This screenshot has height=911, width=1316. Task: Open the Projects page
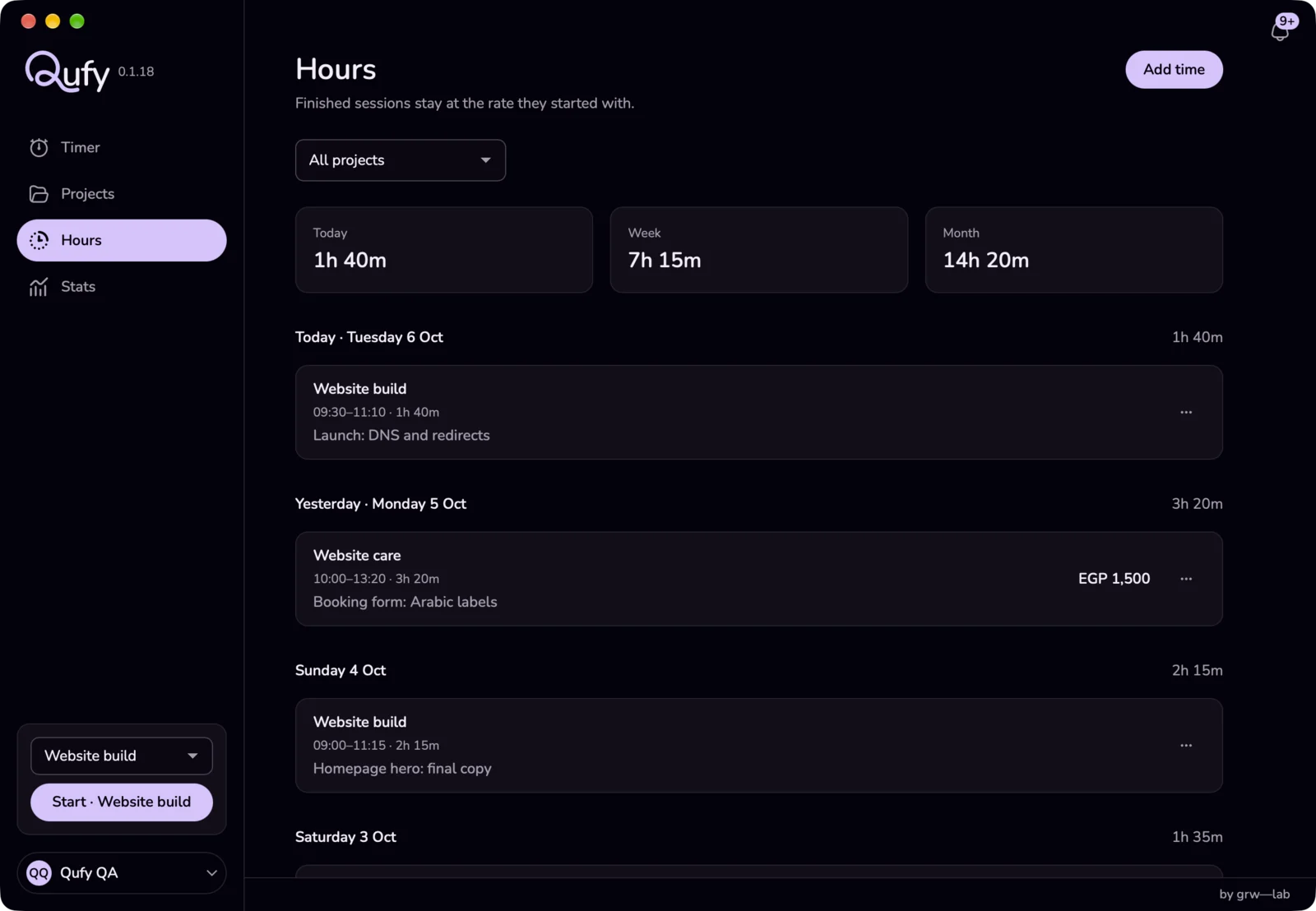tap(122, 194)
